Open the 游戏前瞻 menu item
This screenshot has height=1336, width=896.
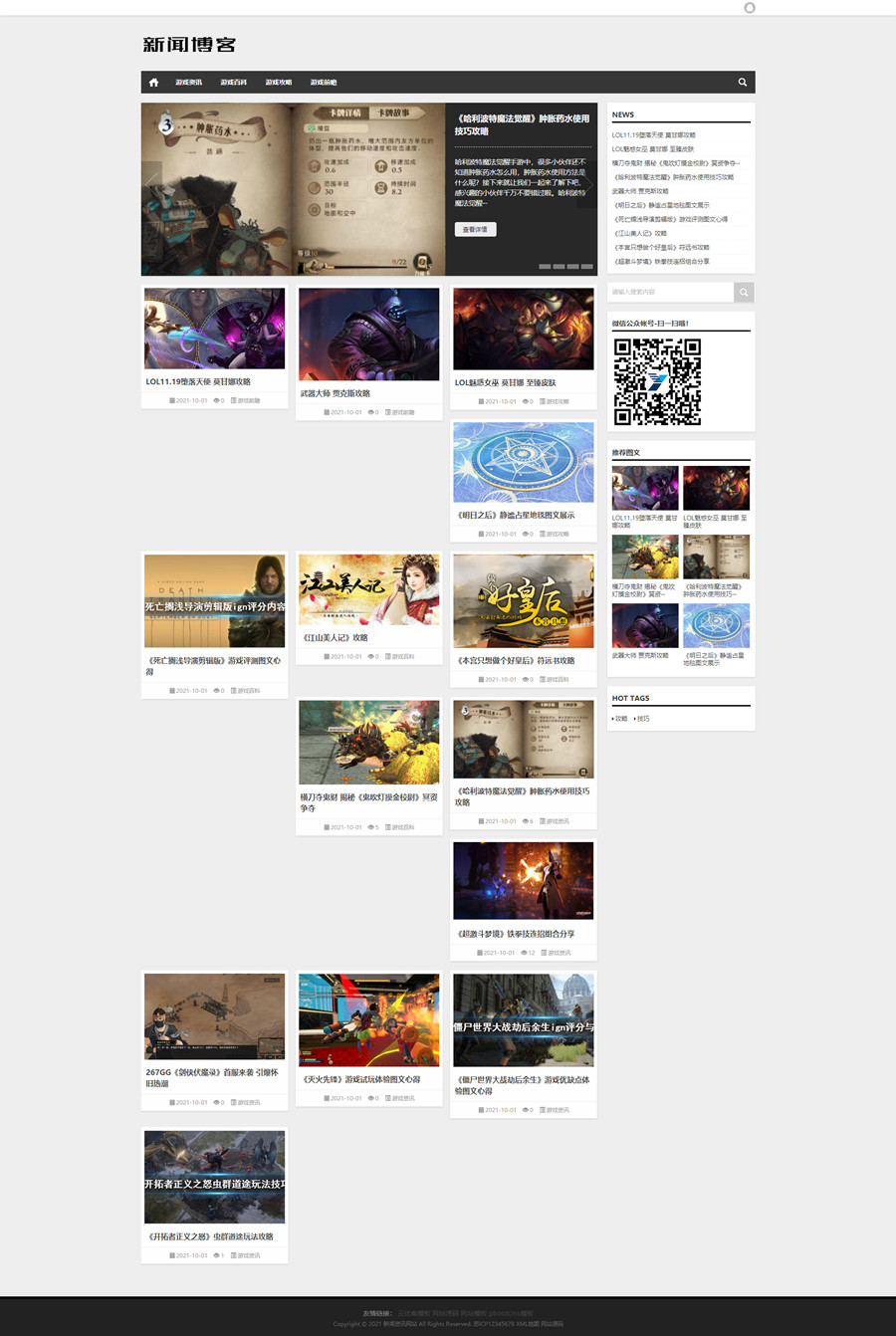323,83
